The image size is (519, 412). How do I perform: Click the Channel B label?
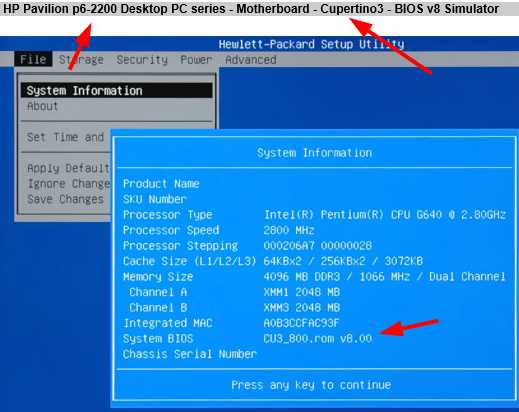point(158,308)
